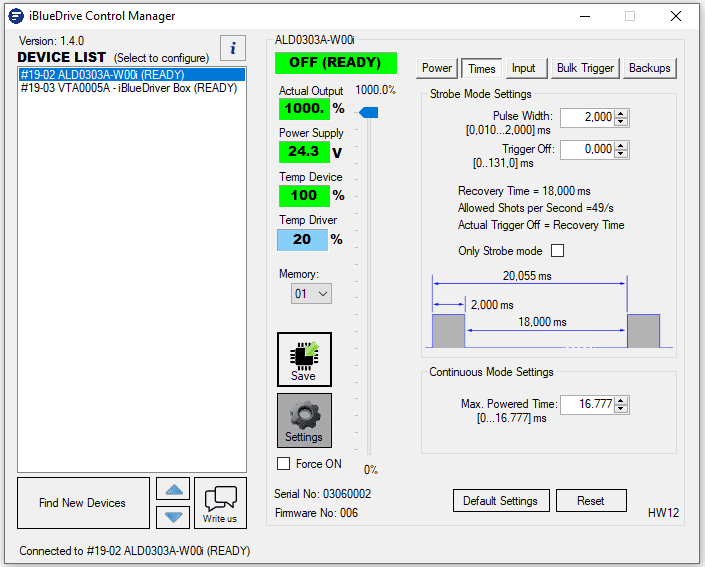This screenshot has width=705, height=567.
Task: Enable the Force ON checkbox
Action: click(x=284, y=464)
